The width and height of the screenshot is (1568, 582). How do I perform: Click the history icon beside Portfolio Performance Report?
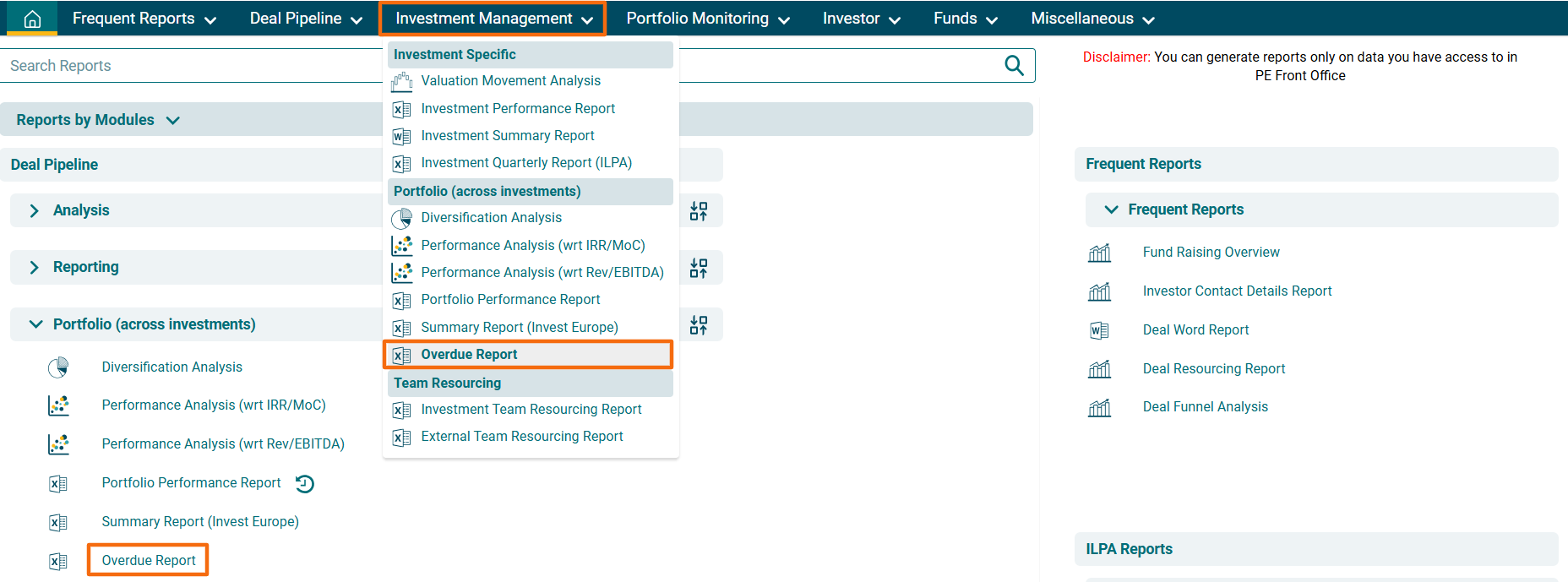coord(305,483)
